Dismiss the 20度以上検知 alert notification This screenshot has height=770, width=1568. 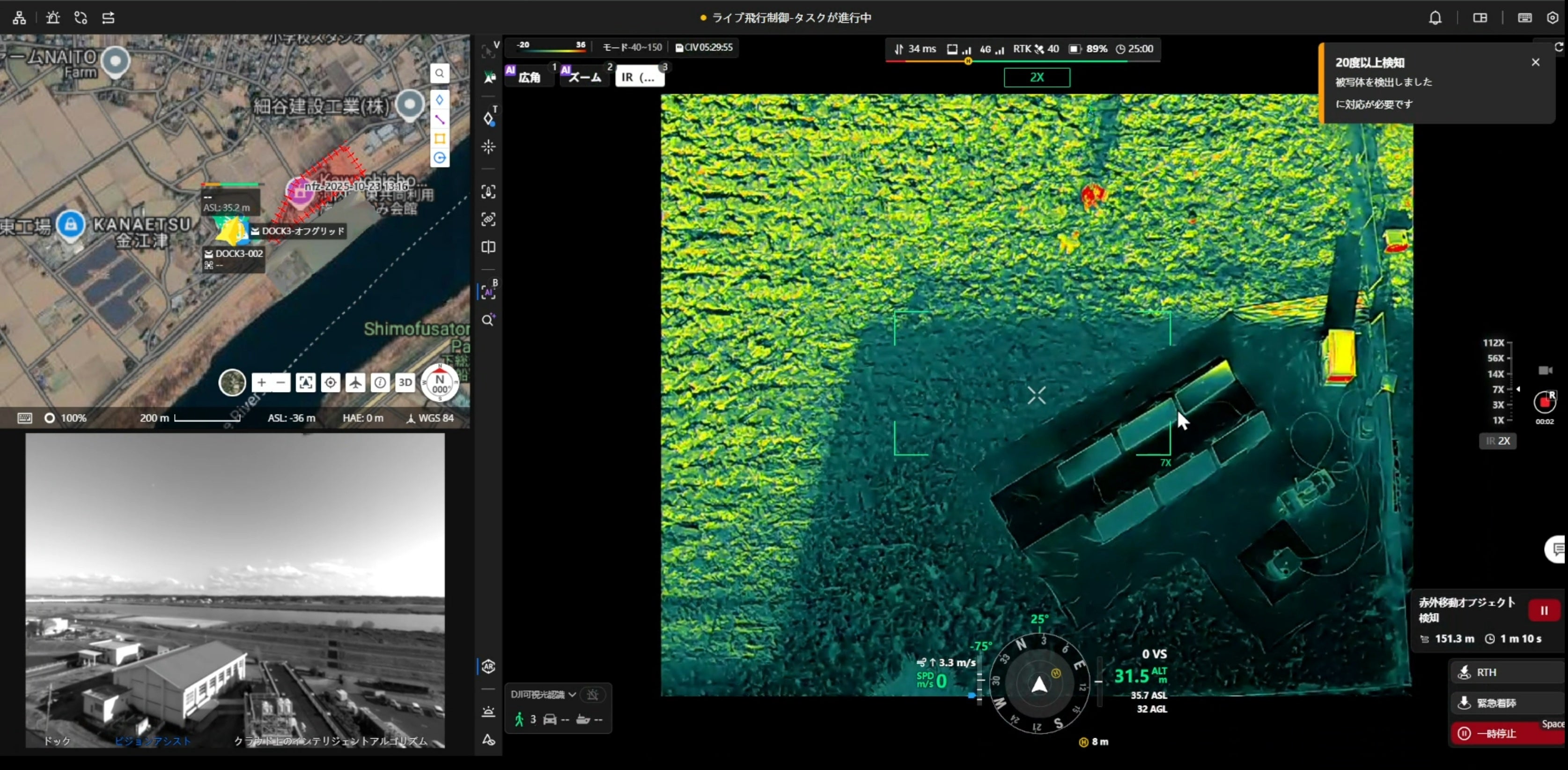tap(1535, 62)
